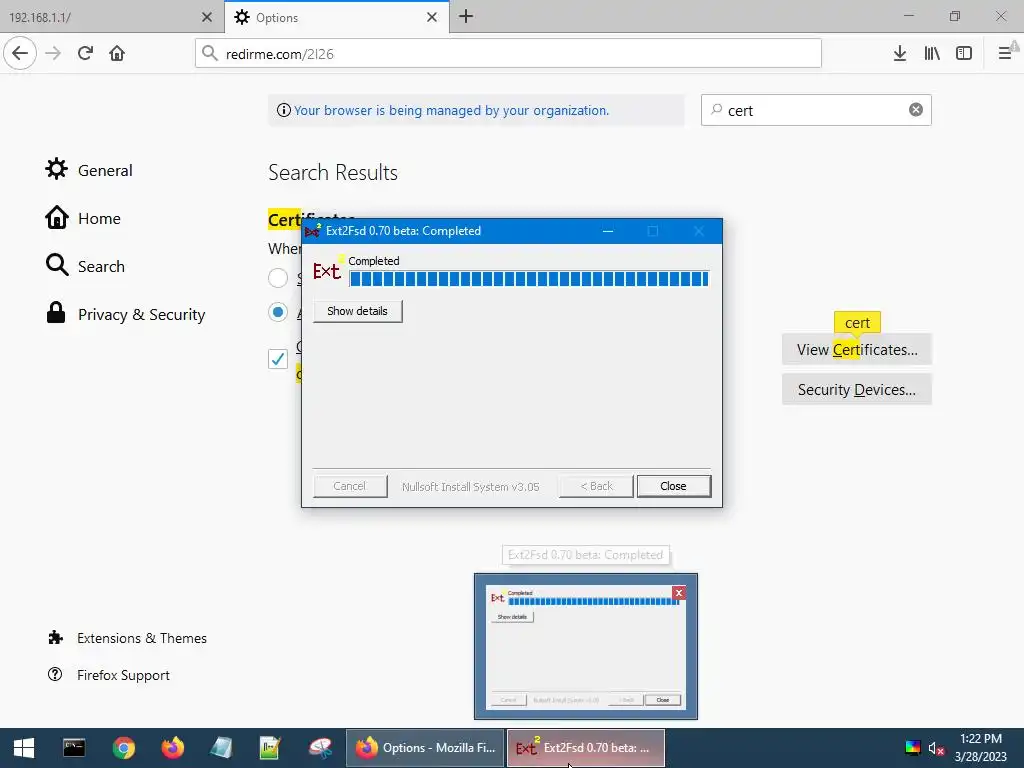Image resolution: width=1024 pixels, height=768 pixels.
Task: Minimize the Ext2Fsd installer window
Action: pyautogui.click(x=607, y=231)
